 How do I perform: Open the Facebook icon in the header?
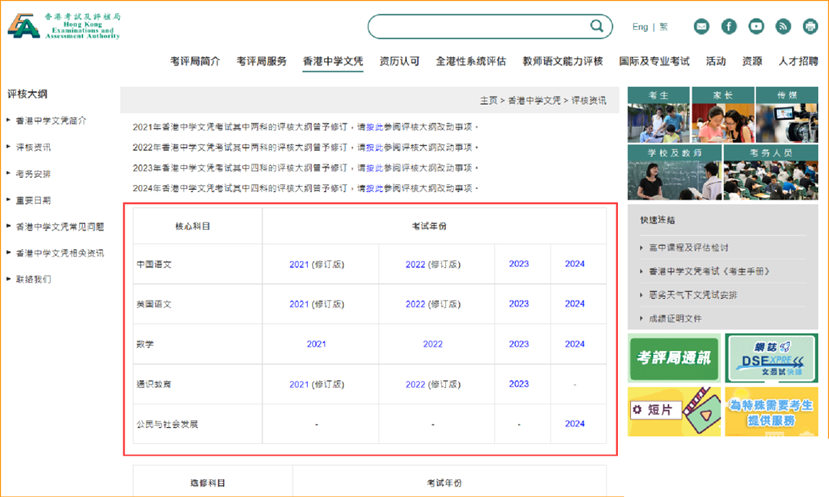pos(729,27)
